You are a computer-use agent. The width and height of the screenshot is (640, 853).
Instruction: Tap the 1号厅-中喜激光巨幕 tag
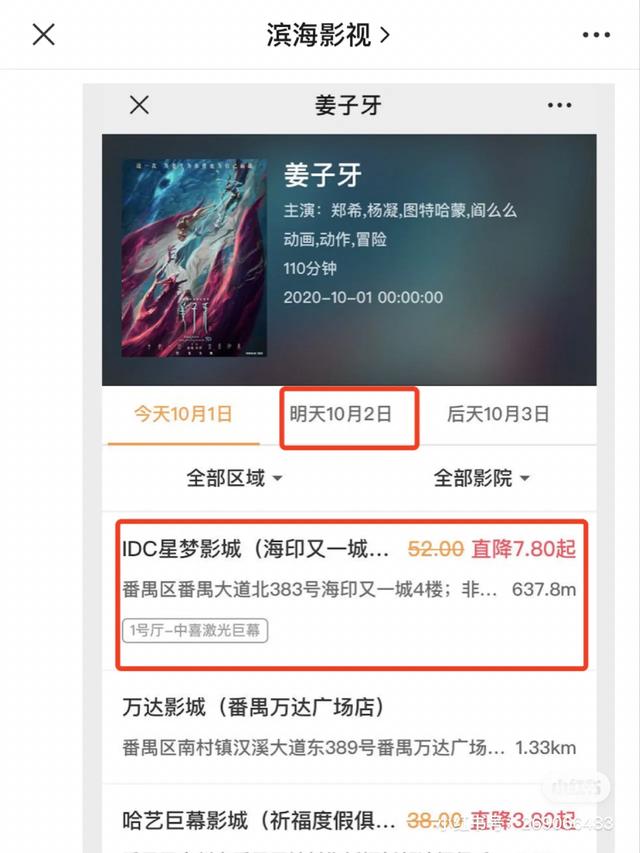pos(195,631)
